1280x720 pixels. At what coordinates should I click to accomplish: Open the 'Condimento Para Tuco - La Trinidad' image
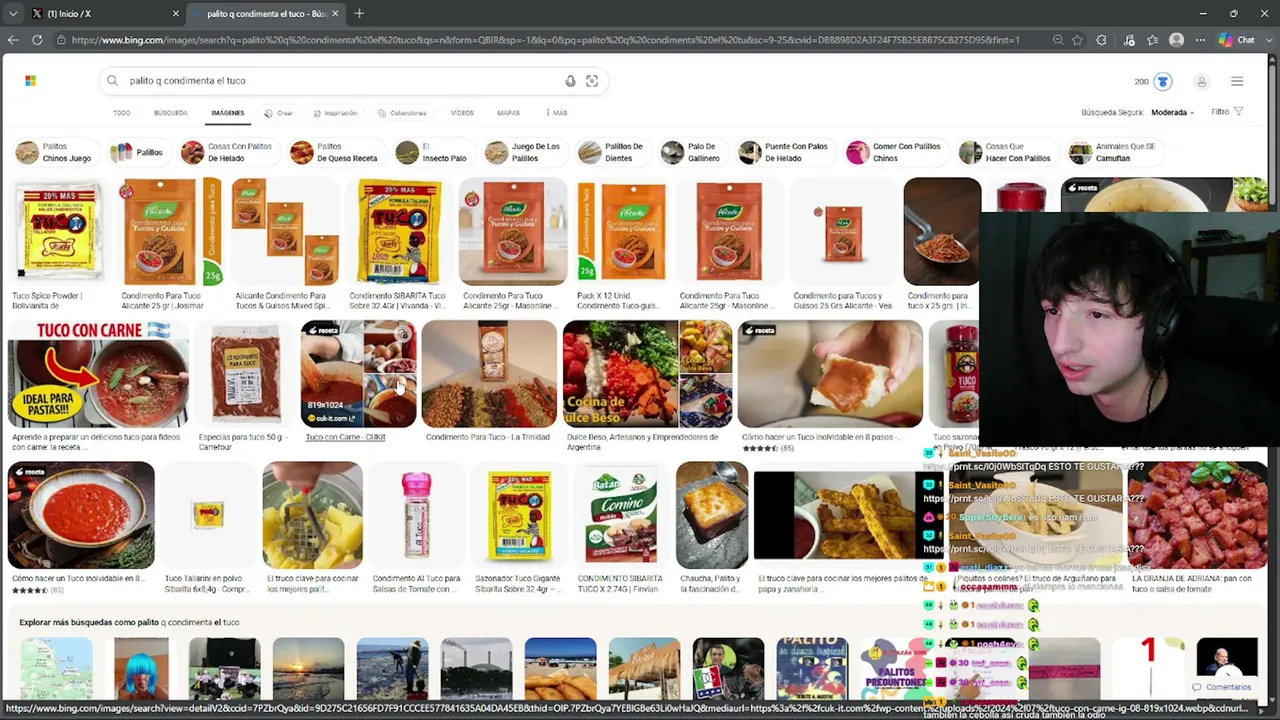(489, 374)
